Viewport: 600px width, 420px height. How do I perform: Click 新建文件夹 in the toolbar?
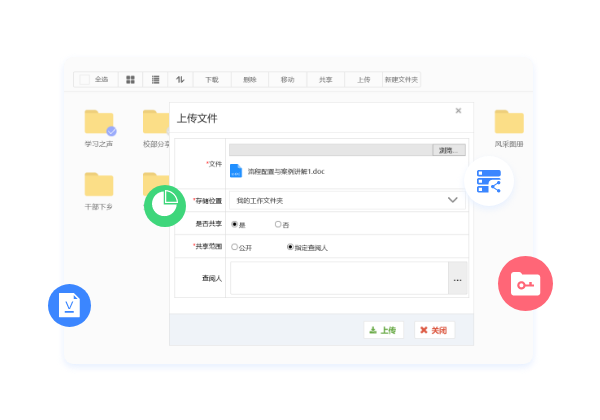402,79
